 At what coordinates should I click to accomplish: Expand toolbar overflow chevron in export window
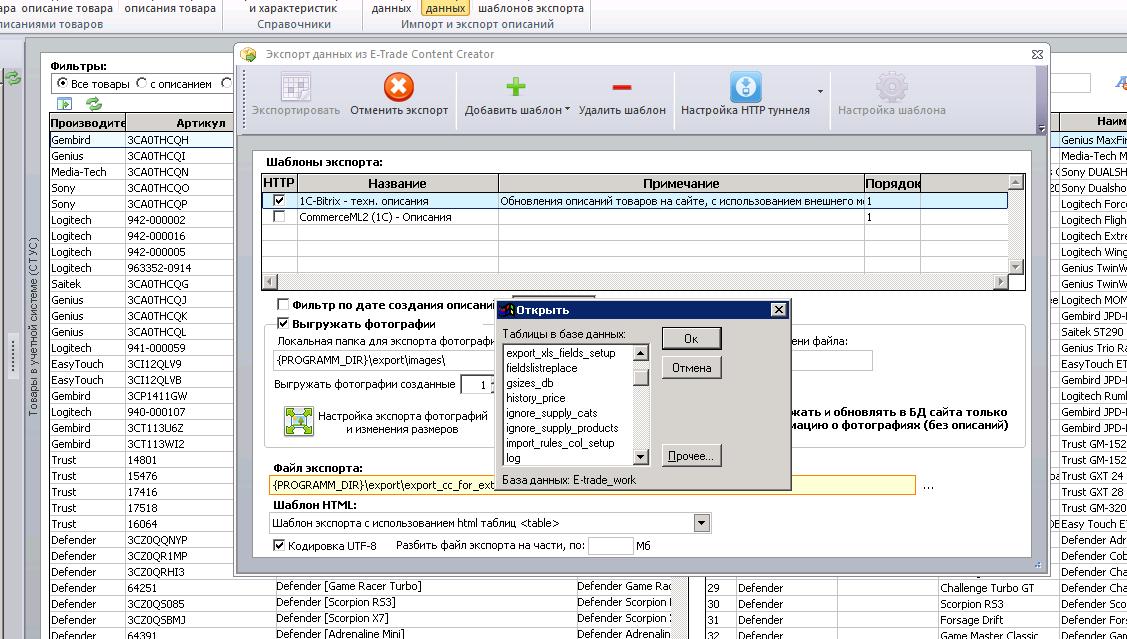click(x=1041, y=129)
